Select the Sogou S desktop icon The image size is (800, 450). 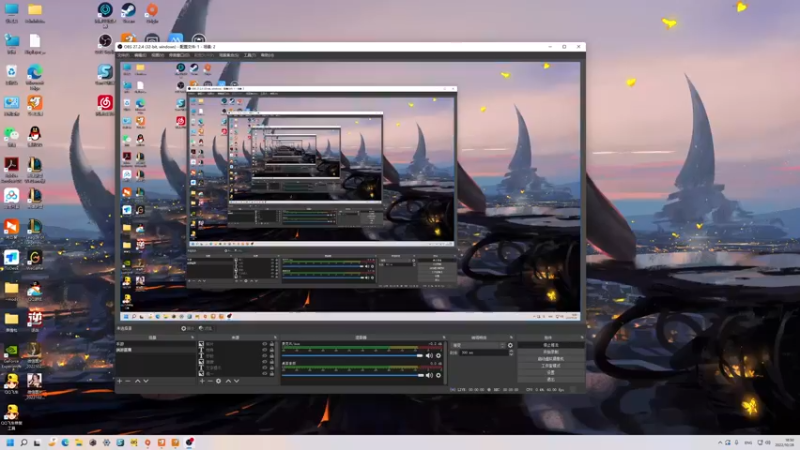coord(105,74)
